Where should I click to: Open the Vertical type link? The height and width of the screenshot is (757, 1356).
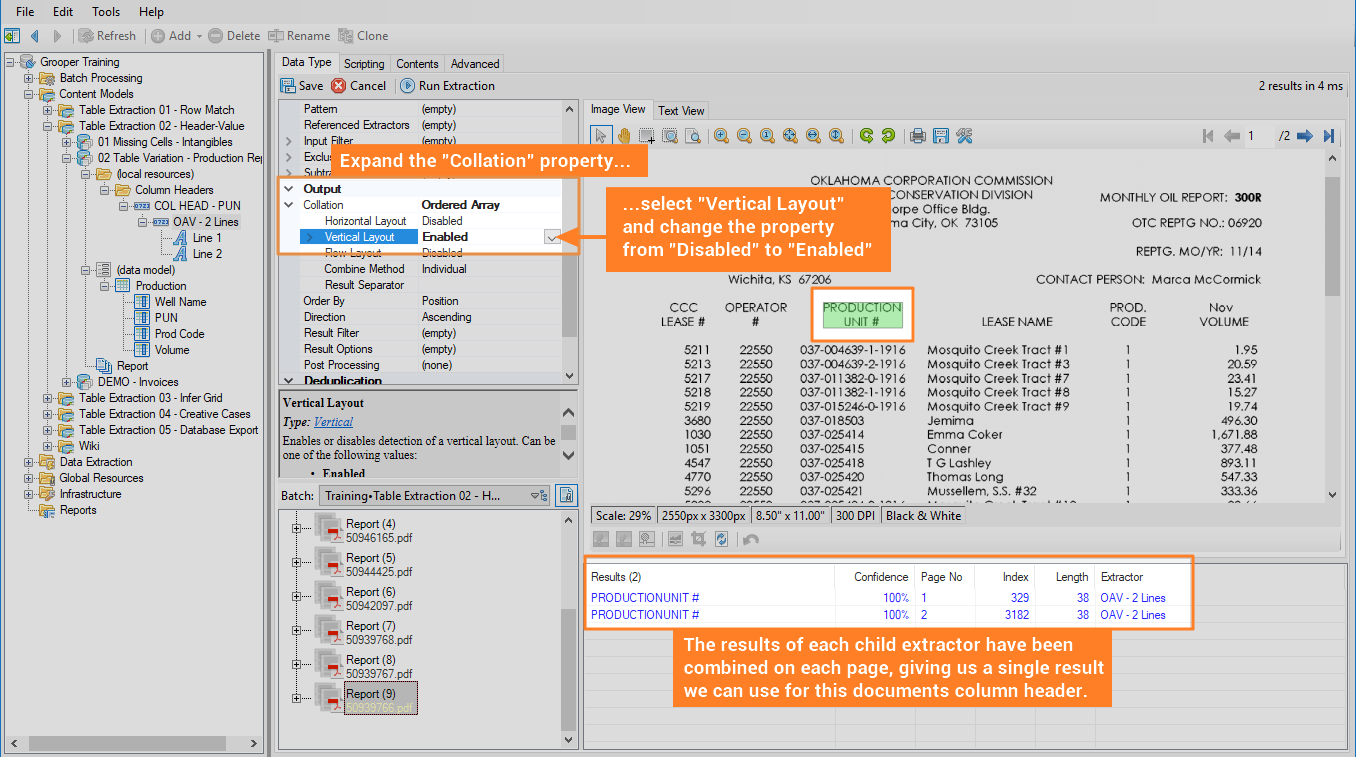[x=333, y=423]
